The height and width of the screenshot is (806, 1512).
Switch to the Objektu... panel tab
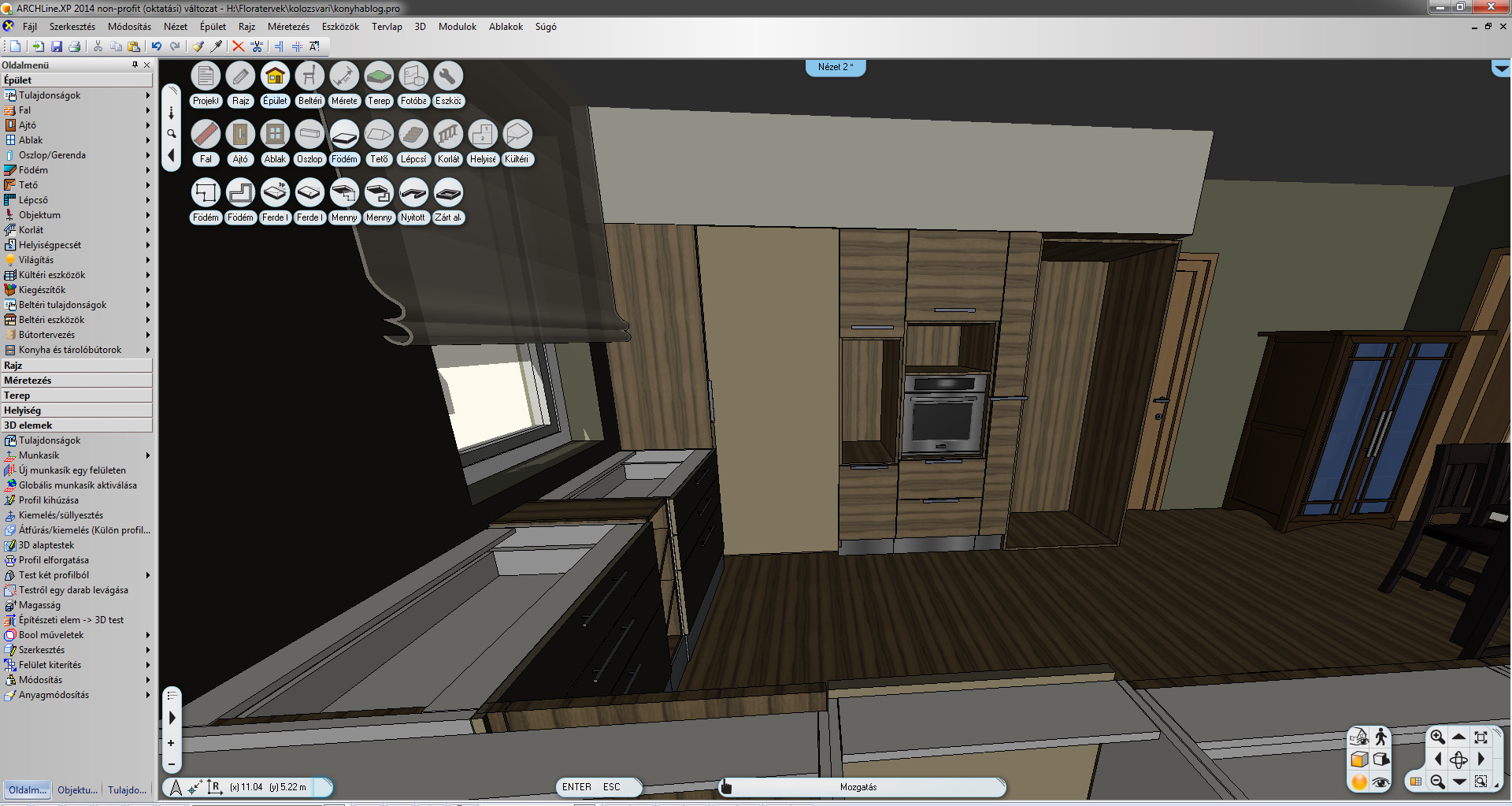tap(77, 789)
